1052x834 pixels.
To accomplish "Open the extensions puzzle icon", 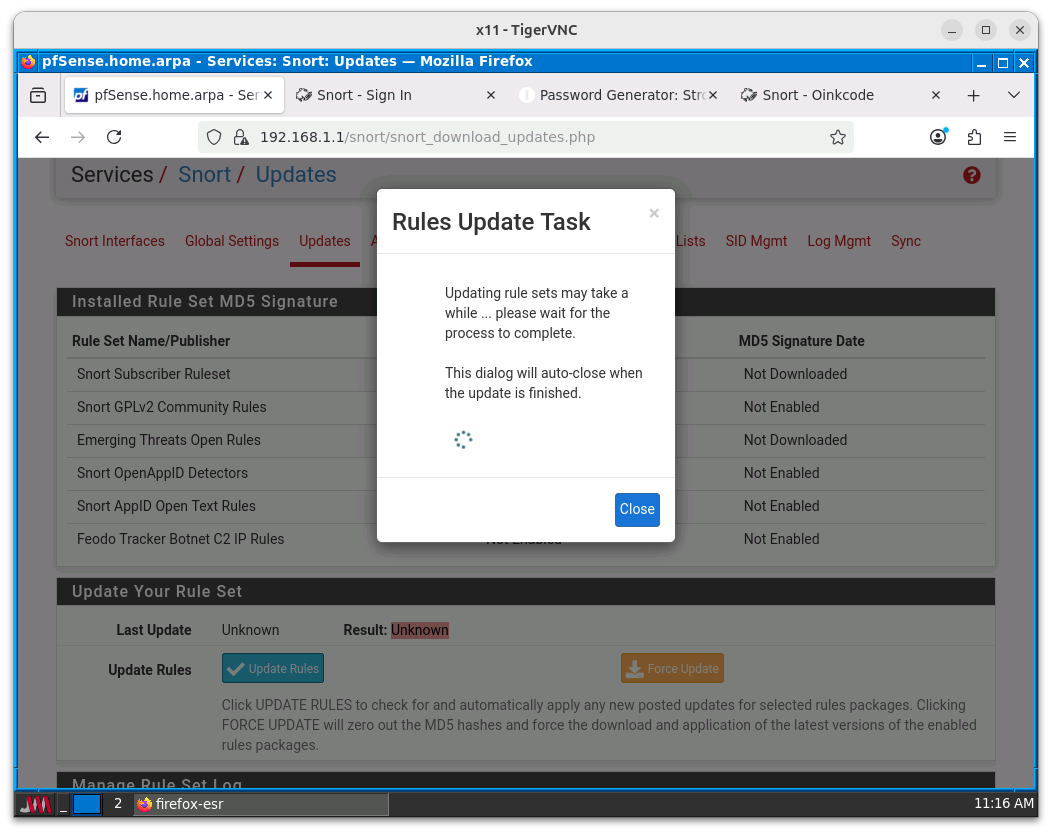I will 974,137.
